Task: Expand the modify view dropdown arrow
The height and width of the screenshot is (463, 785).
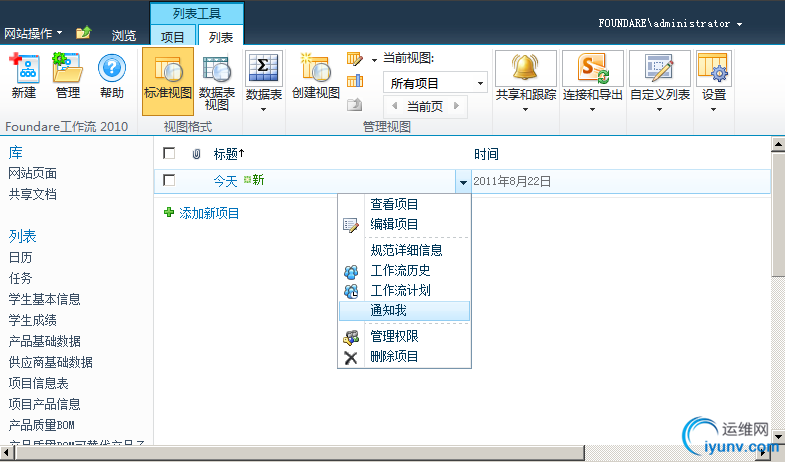Action: (x=374, y=60)
